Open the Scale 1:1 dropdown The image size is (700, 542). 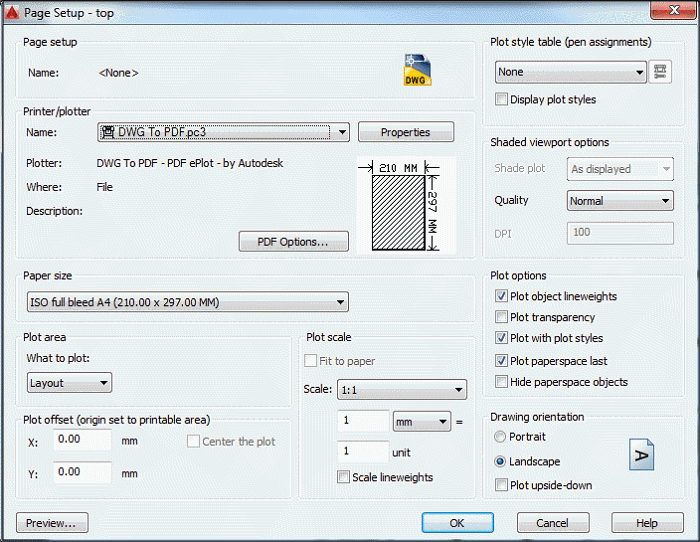coord(459,390)
